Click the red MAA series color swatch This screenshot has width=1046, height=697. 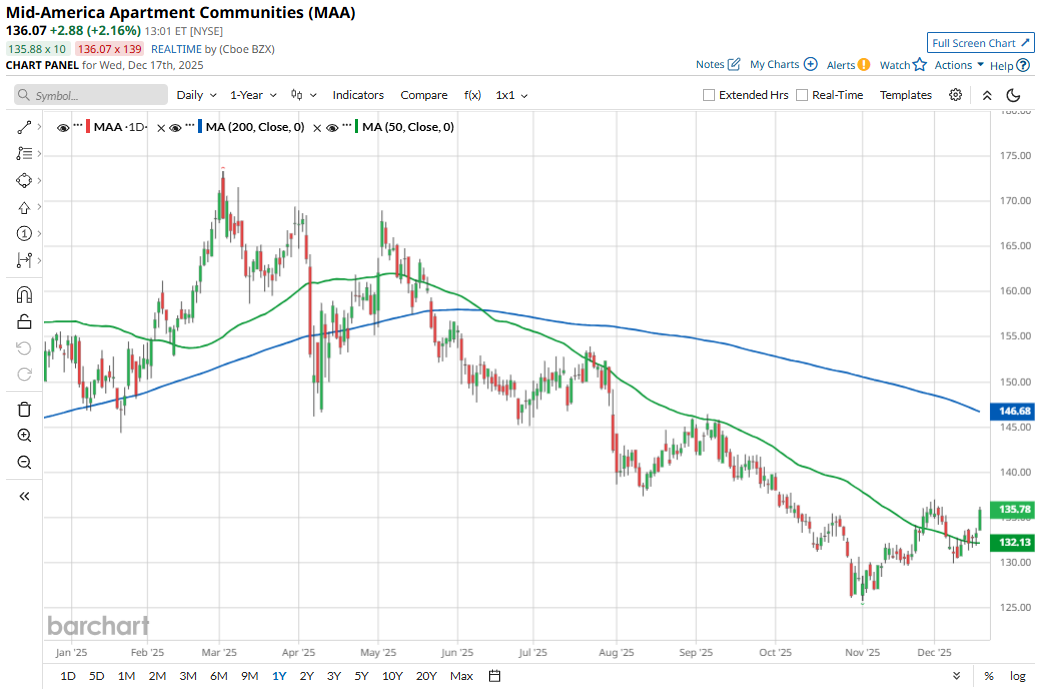[x=88, y=127]
